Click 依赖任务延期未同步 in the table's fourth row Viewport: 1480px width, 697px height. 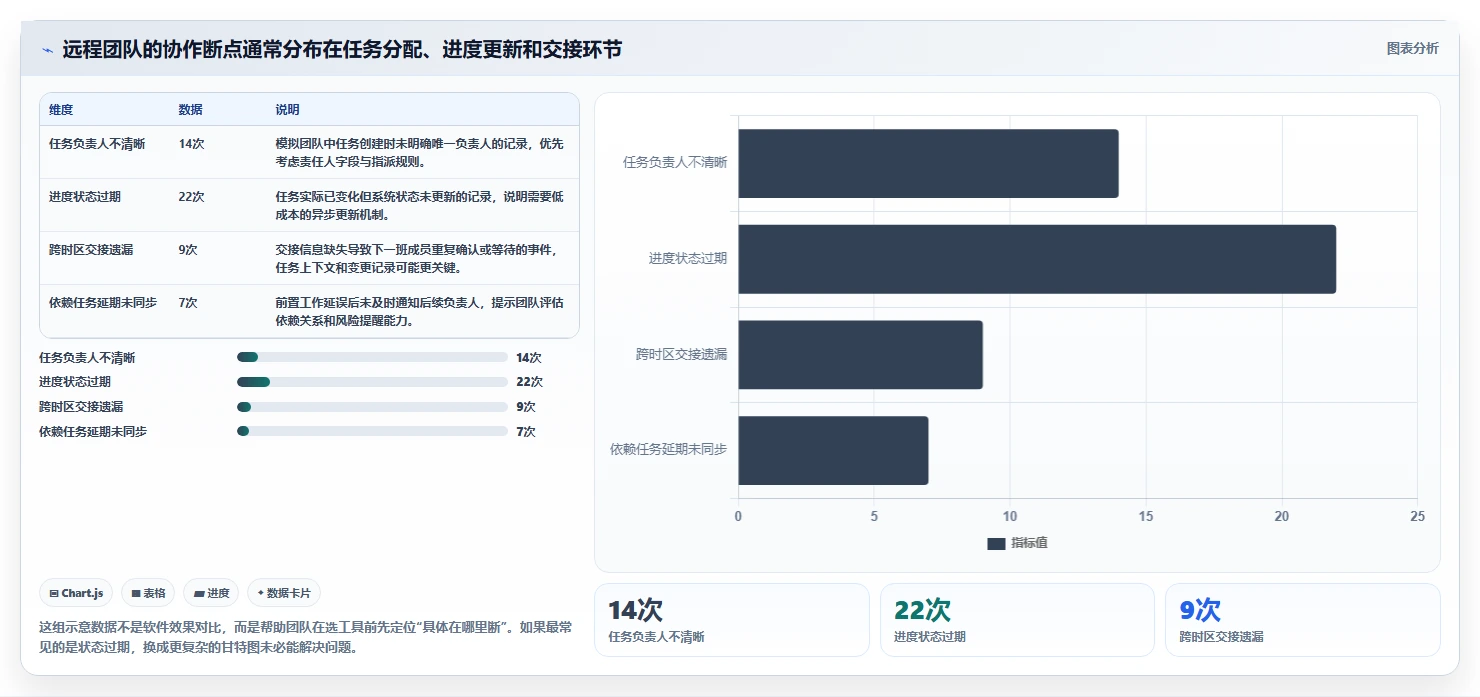pyautogui.click(x=103, y=303)
